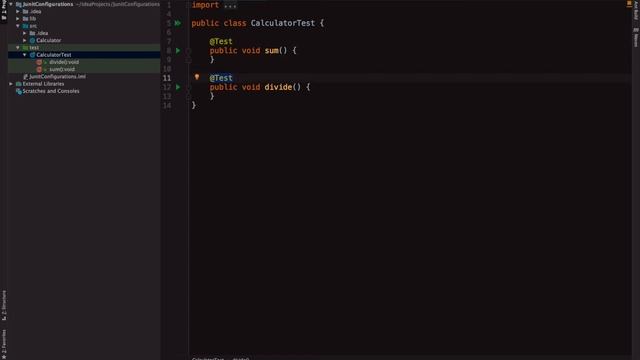Click the CalculatorTest class icon in tree
The width and height of the screenshot is (640, 360).
coord(32,55)
